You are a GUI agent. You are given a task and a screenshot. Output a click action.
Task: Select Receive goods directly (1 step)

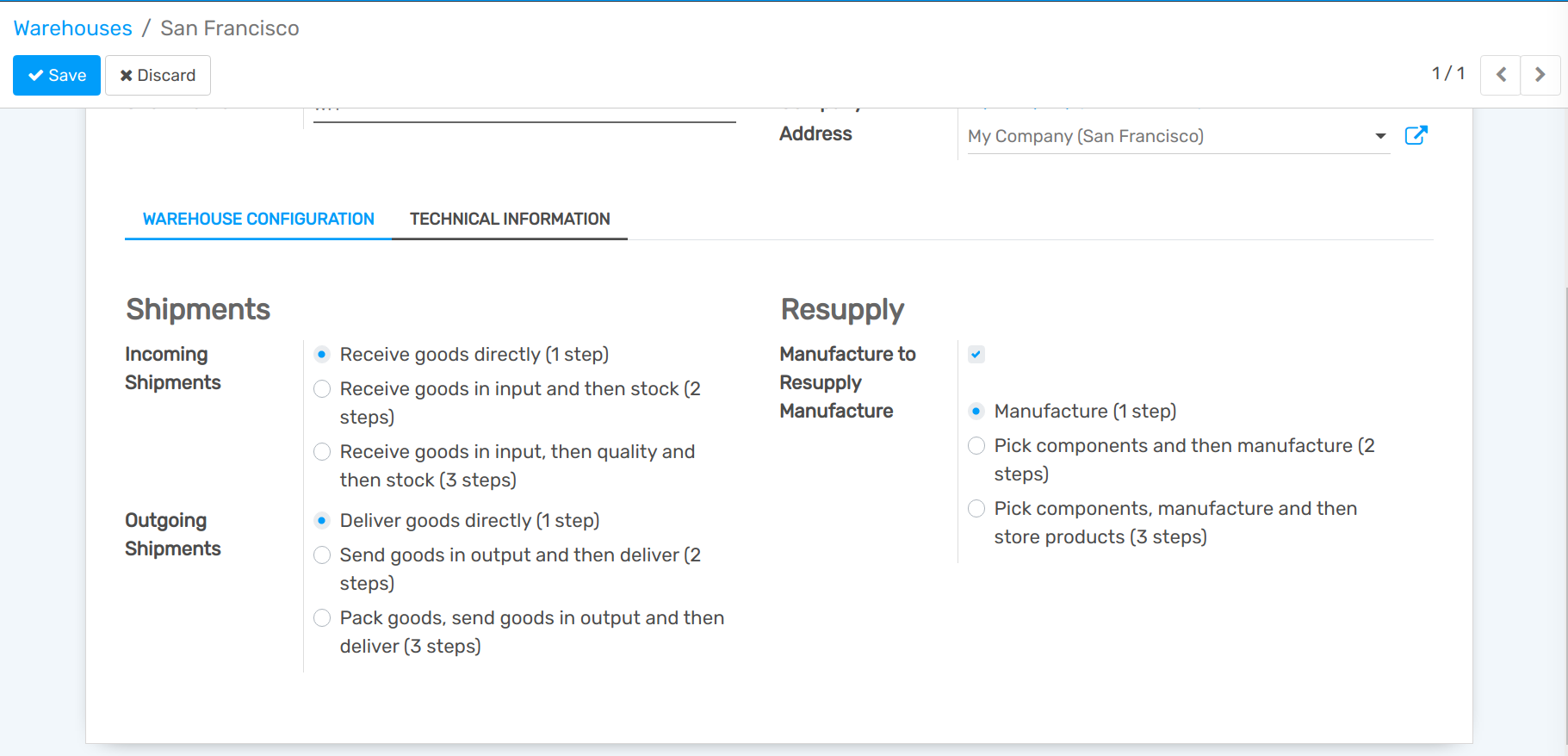click(x=322, y=354)
